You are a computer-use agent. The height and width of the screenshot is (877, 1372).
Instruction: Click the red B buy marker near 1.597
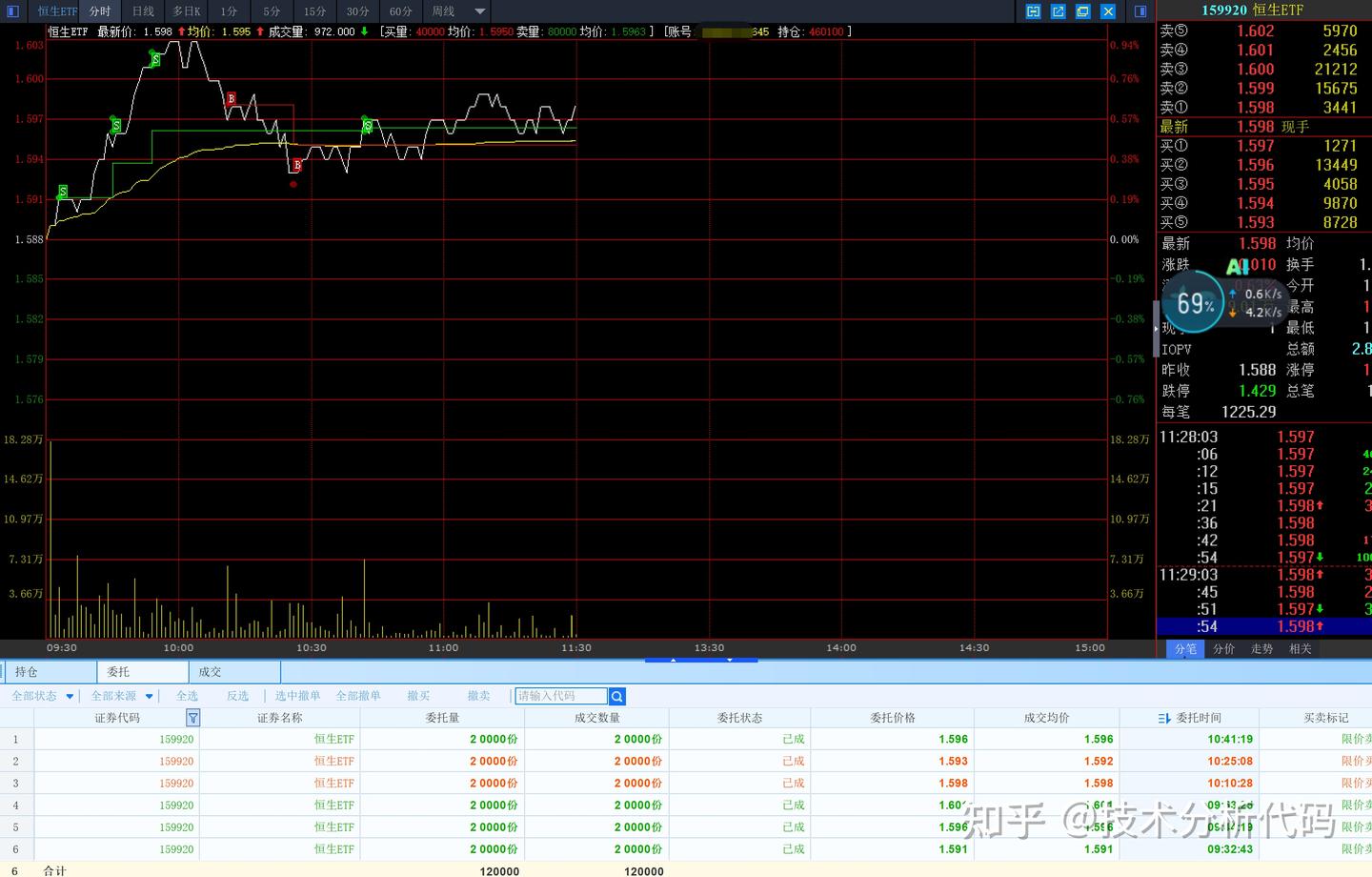coord(232,99)
